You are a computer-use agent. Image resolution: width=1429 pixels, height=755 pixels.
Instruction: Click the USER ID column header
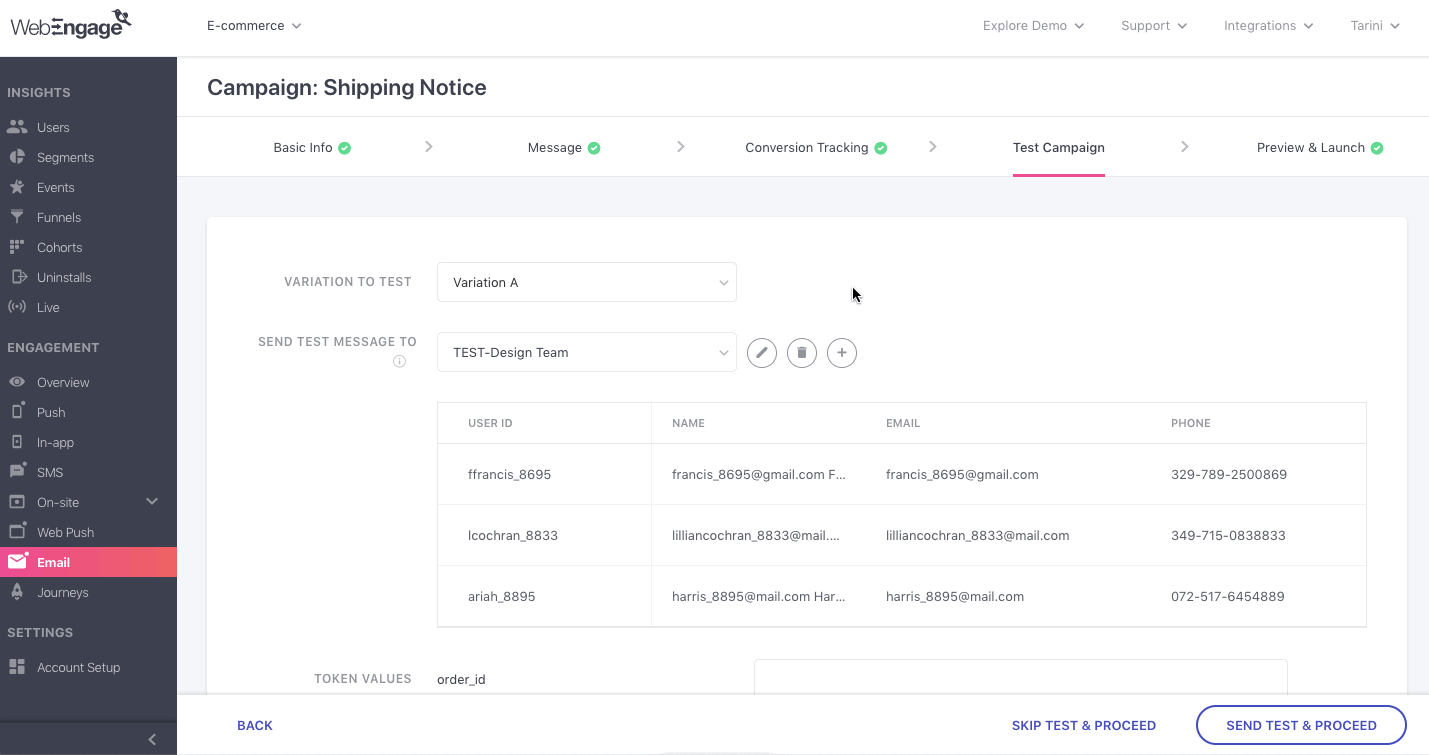[x=490, y=423]
